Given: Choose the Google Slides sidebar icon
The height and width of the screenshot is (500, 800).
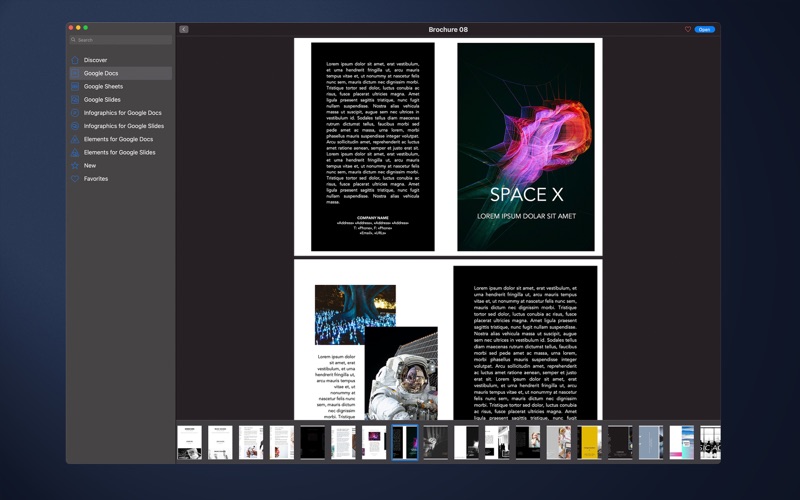Looking at the screenshot, I should pyautogui.click(x=75, y=100).
